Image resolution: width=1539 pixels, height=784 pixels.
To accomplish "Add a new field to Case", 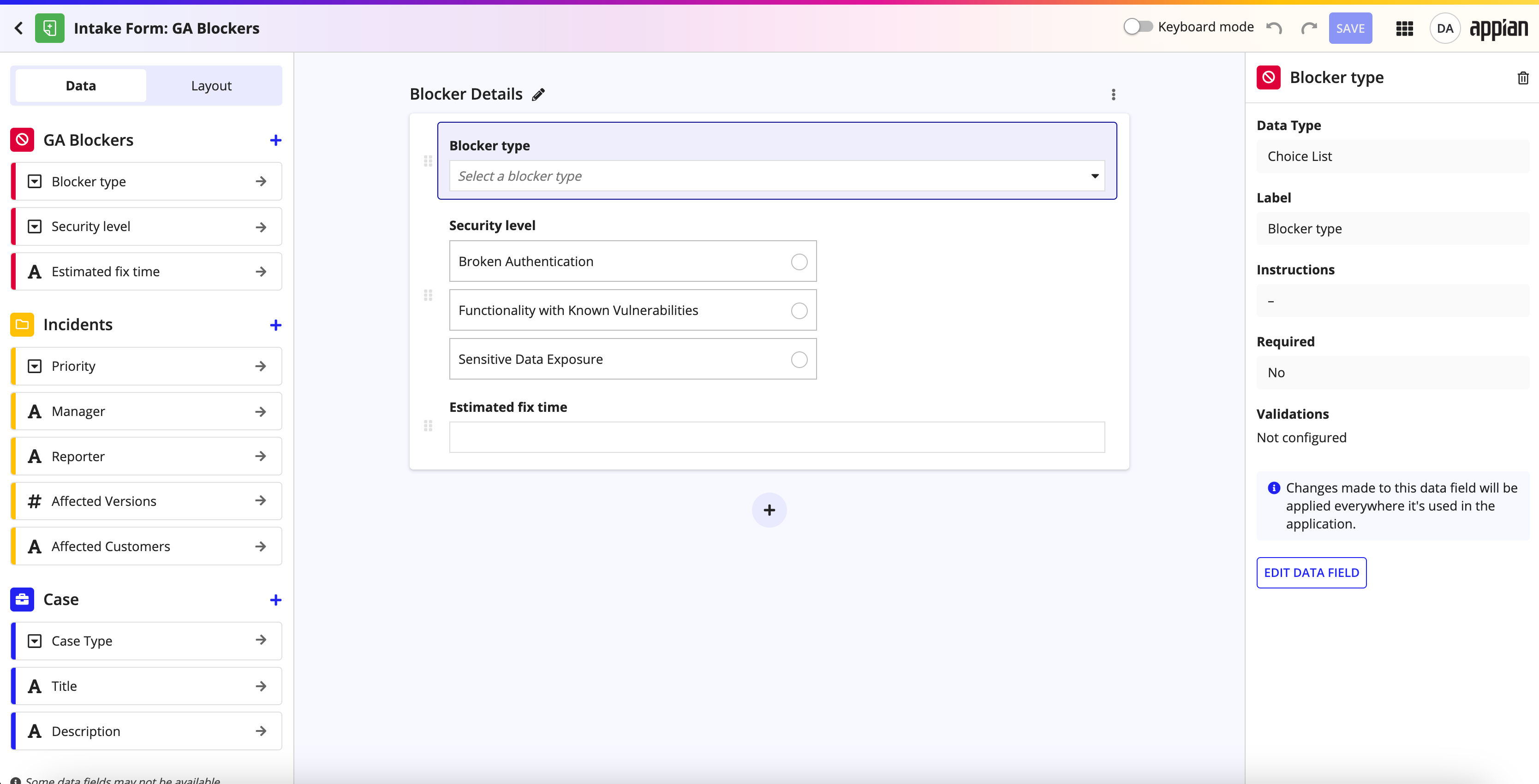I will click(275, 600).
